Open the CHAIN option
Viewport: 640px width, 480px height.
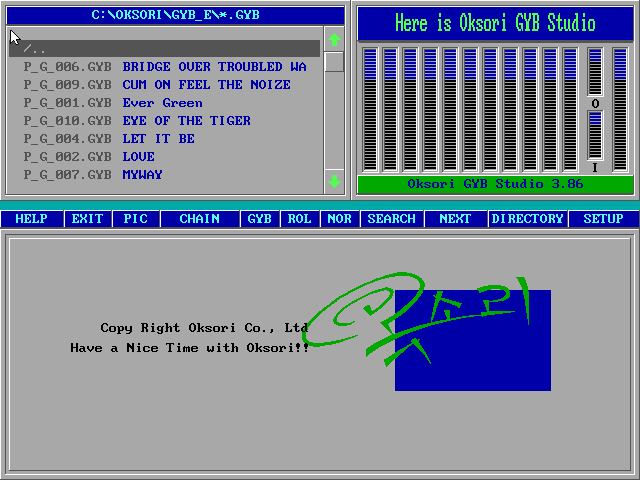200,219
